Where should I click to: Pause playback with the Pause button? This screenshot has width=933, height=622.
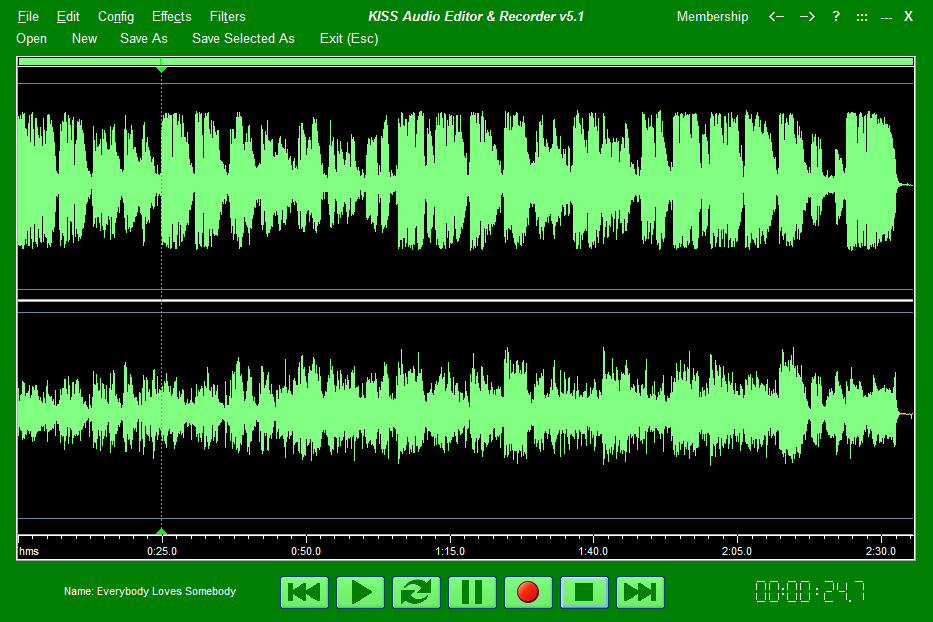[x=472, y=592]
